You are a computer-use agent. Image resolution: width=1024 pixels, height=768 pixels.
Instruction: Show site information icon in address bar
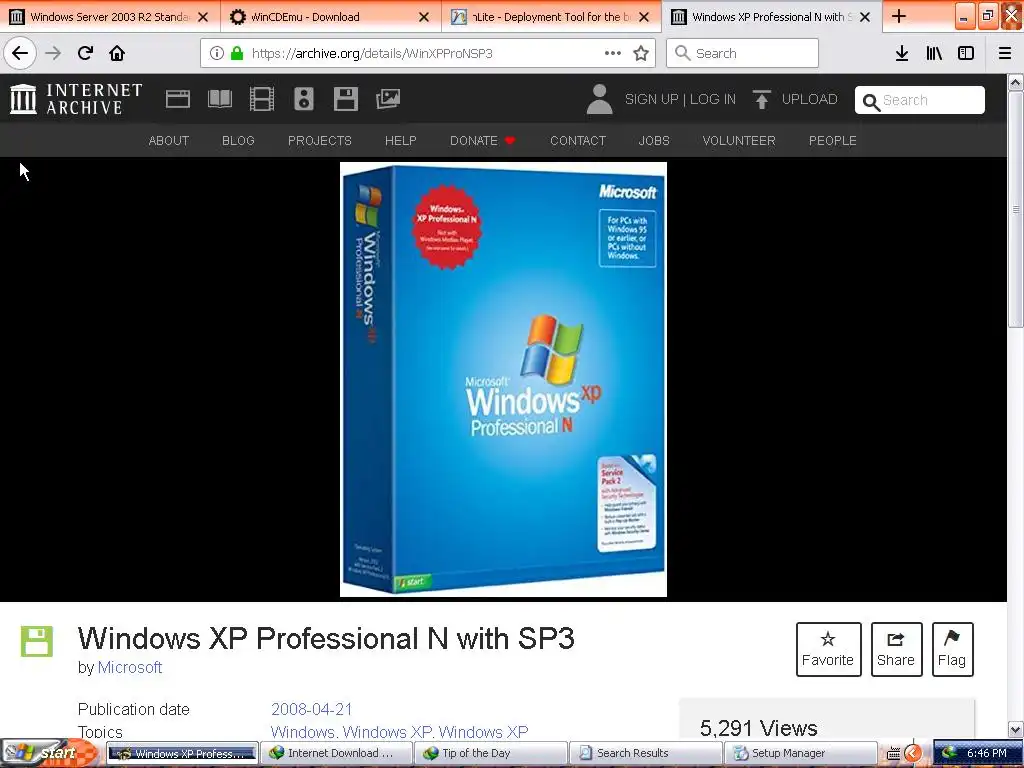coord(217,53)
